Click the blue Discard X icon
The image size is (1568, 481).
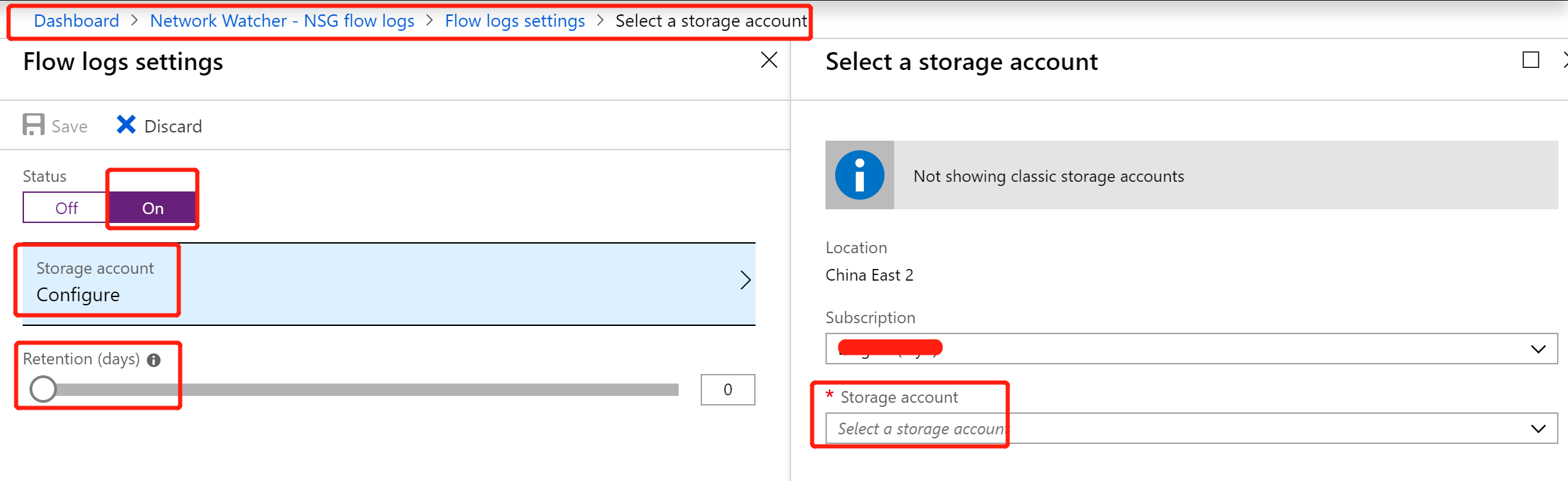point(126,124)
